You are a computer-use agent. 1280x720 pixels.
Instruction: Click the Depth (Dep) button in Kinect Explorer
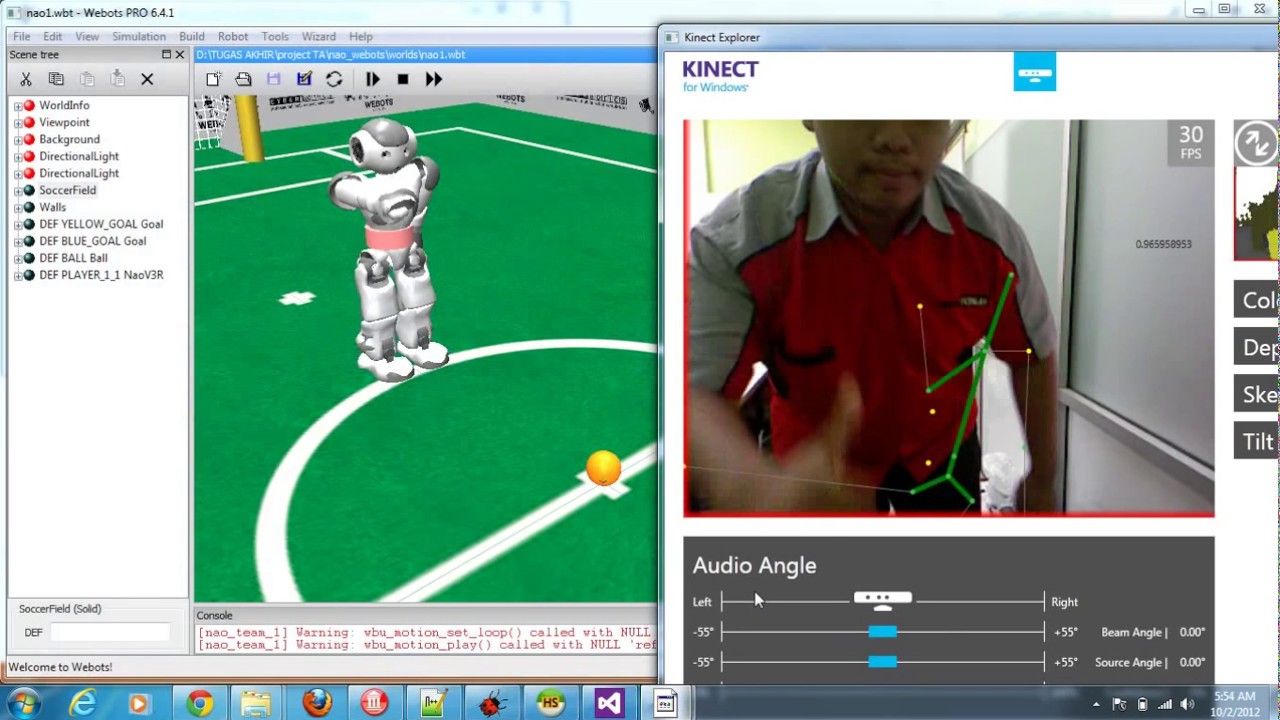[x=1257, y=347]
